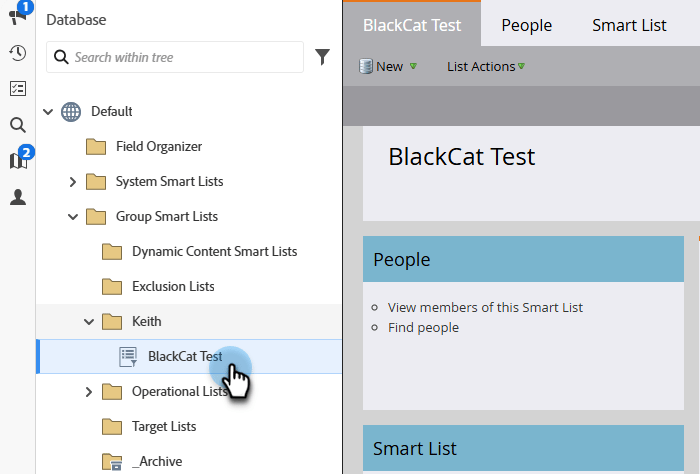Expand the Operational Lists folder
The height and width of the screenshot is (474, 700).
point(89,392)
